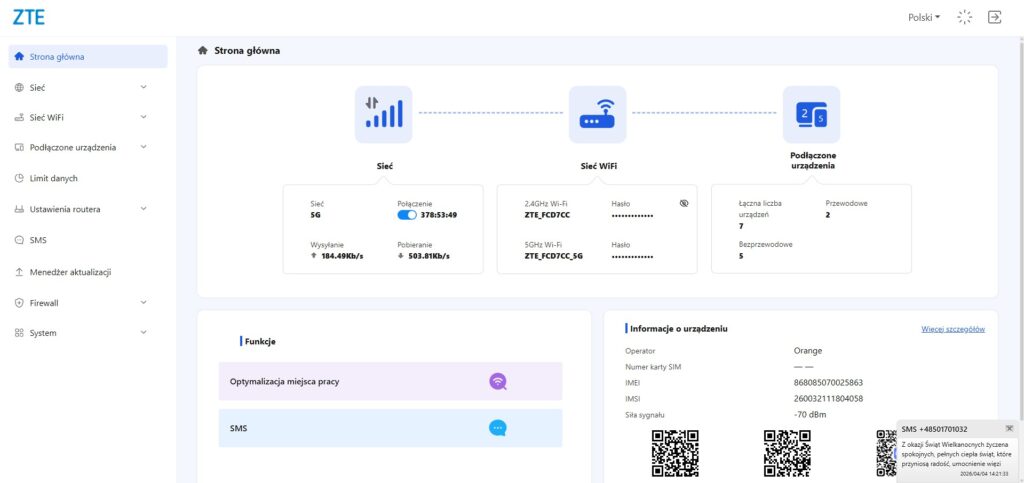Expand the Firewall sidebar section
The image size is (1024, 483).
click(143, 302)
